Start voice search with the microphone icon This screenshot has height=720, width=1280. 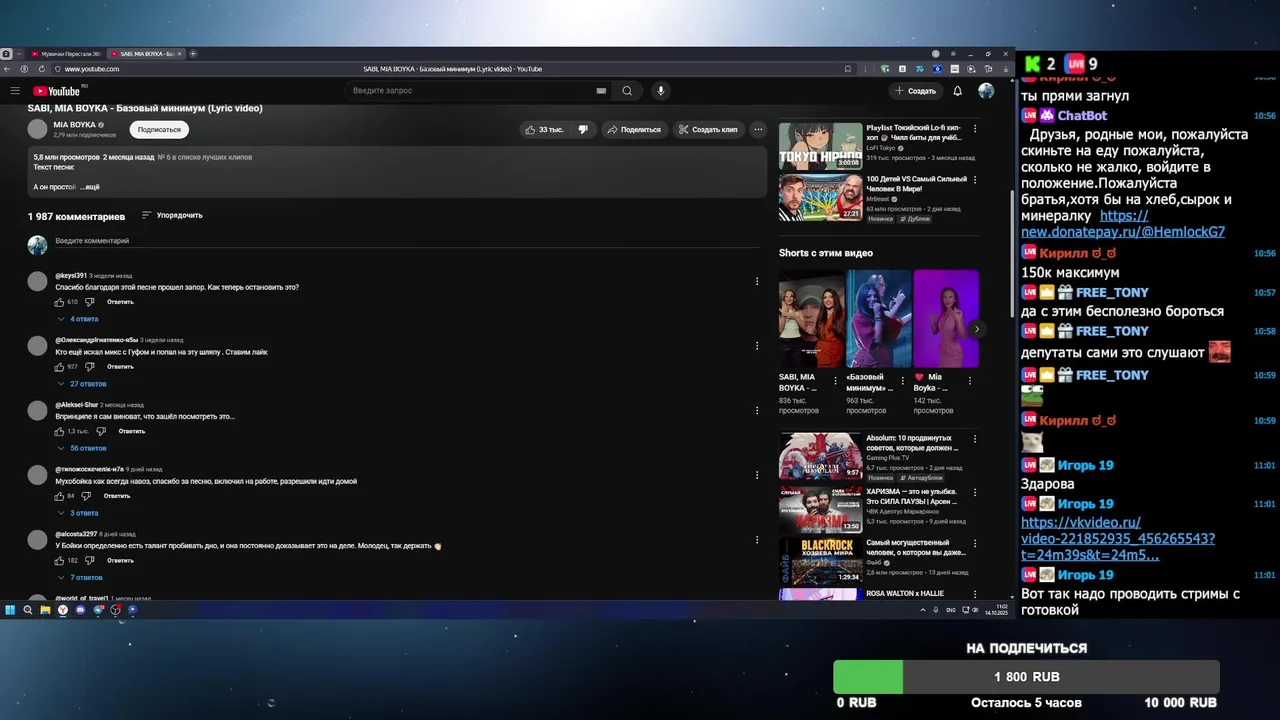coord(660,91)
